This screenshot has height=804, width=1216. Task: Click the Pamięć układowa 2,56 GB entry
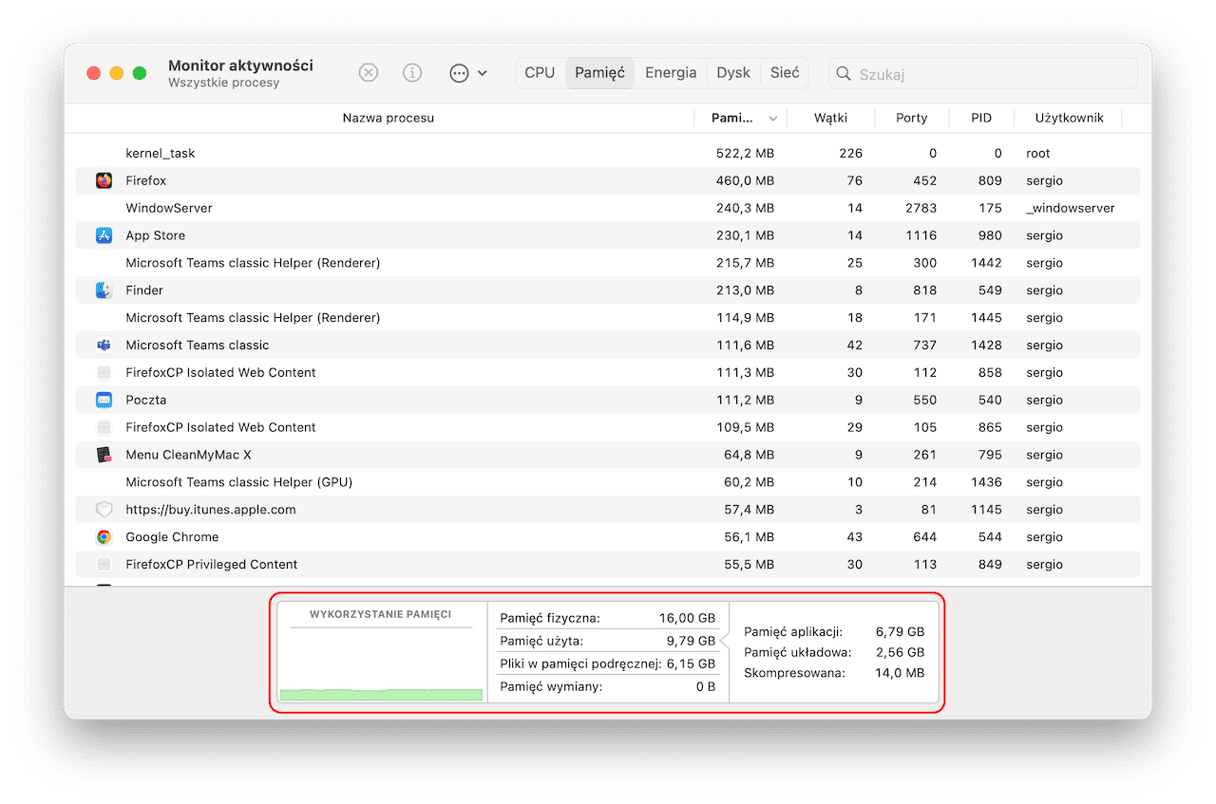click(834, 652)
